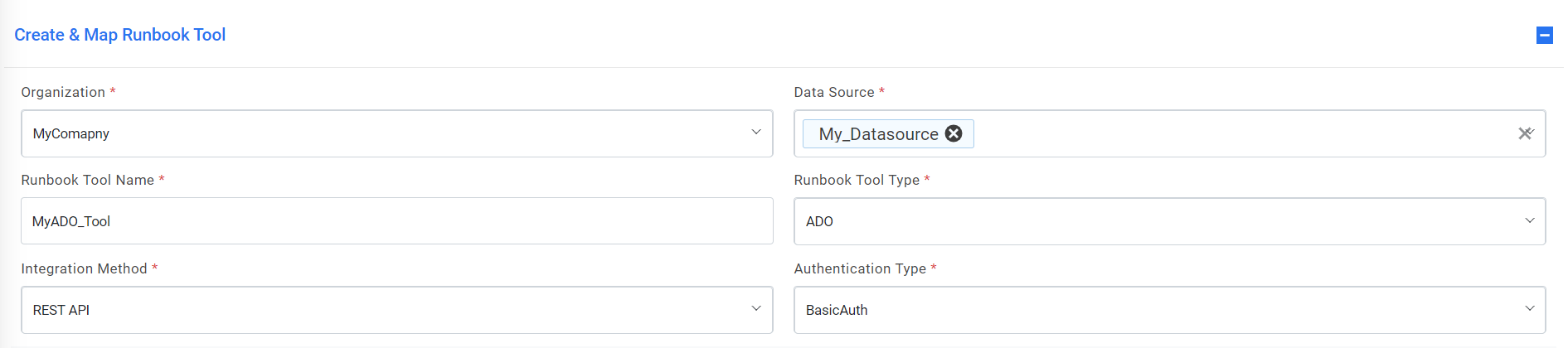Remove the My_Datasource chip
This screenshot has height=348, width=1568.
click(x=954, y=133)
